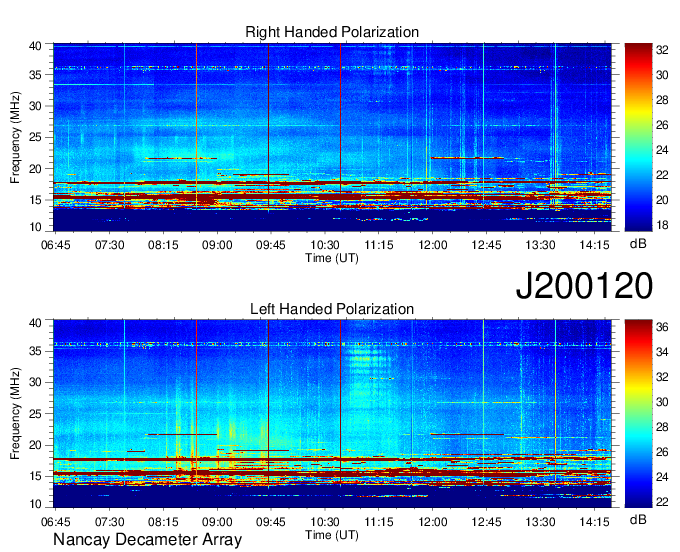Click the 06:45 time tick of lower plot
Screen dimensions: 680x552
coord(56,522)
